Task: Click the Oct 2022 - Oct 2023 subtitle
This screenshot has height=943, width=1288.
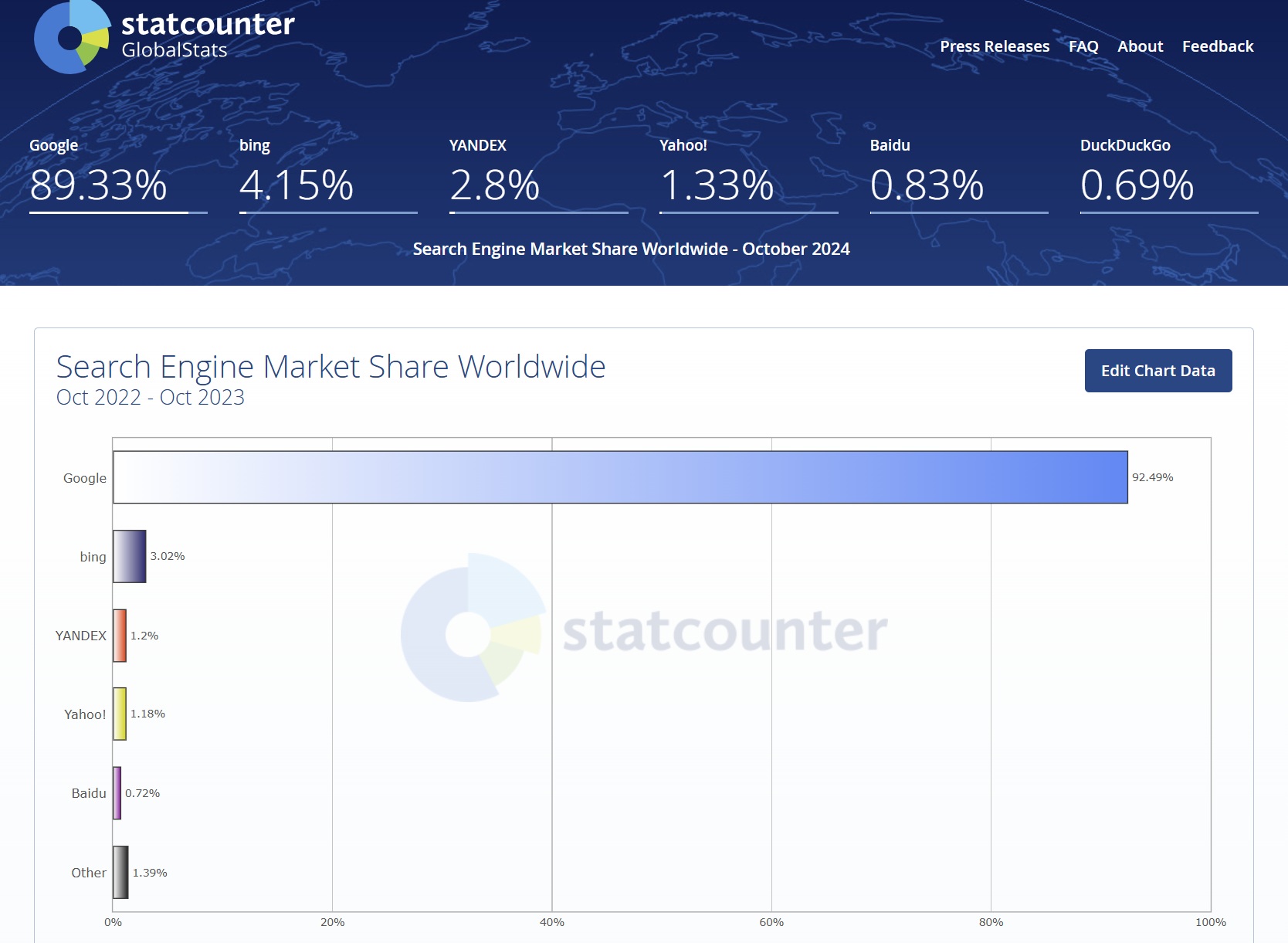Action: (151, 397)
